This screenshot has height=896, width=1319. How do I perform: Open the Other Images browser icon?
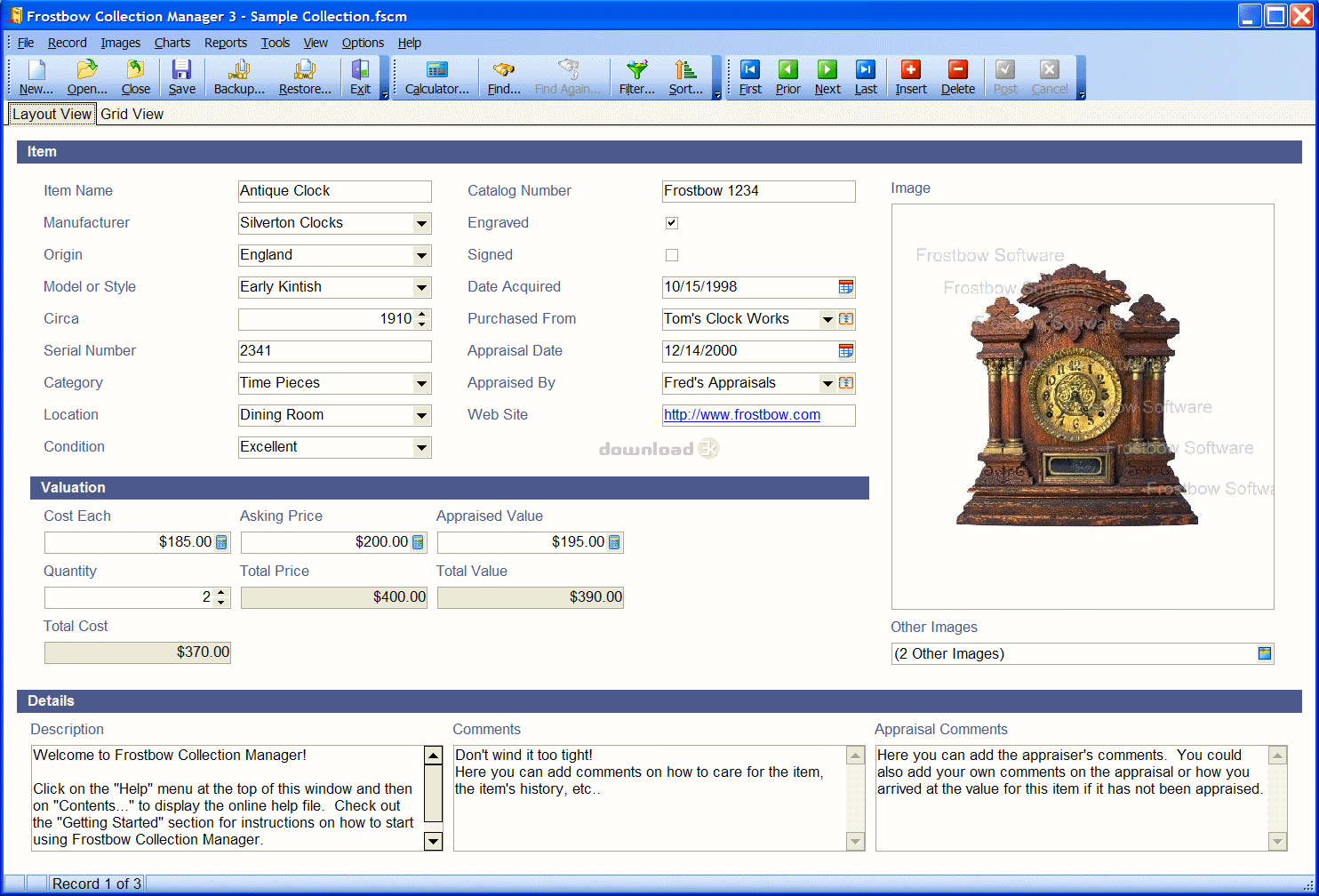point(1265,653)
